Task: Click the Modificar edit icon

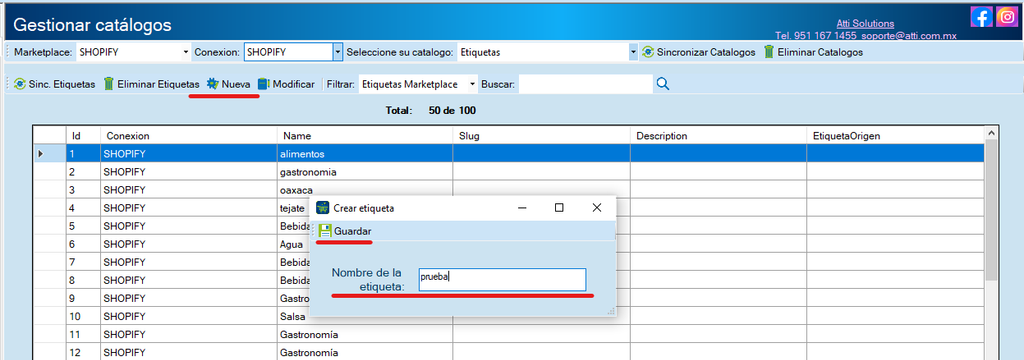Action: pos(264,84)
